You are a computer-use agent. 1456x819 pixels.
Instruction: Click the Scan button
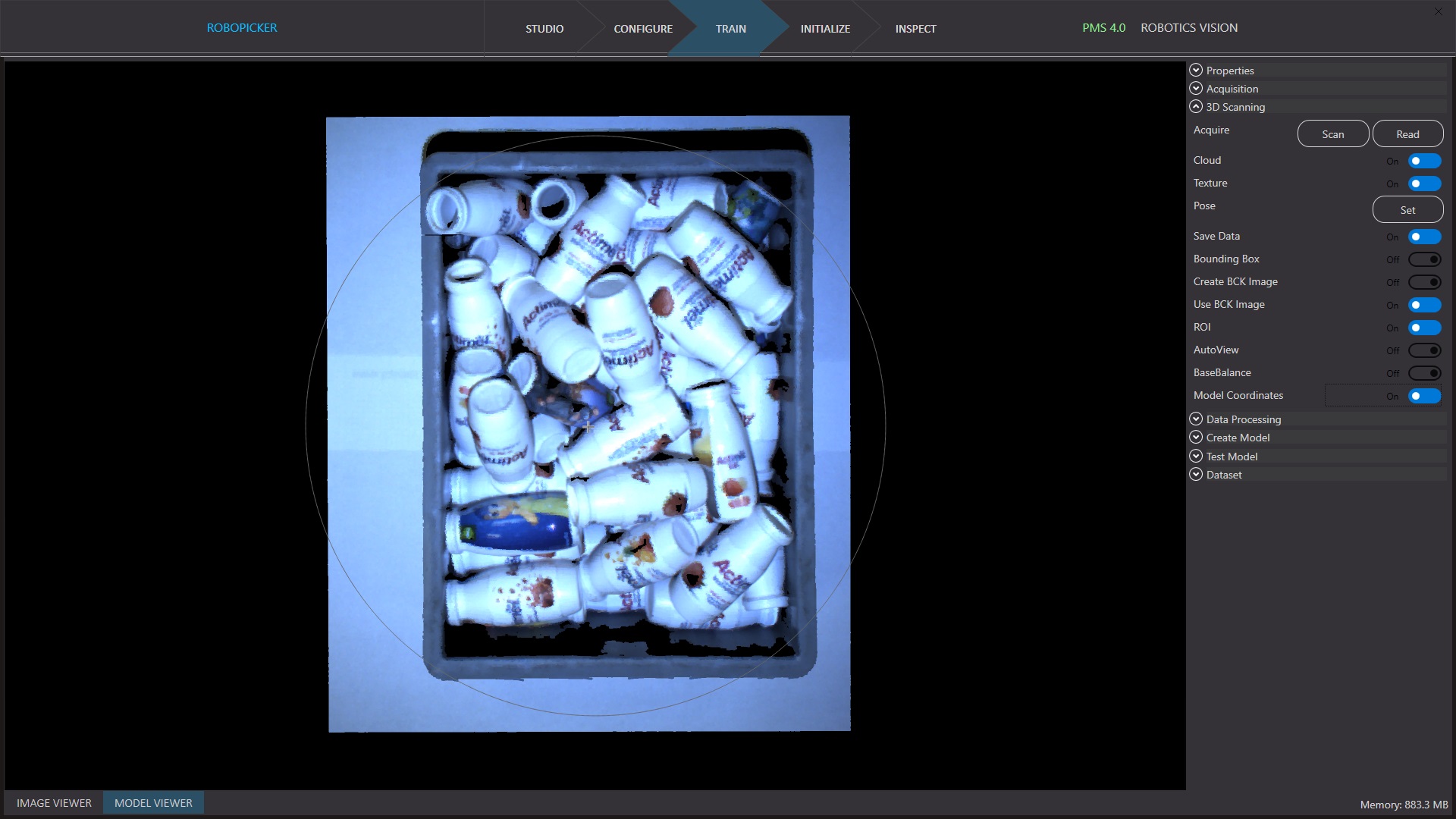click(x=1332, y=134)
